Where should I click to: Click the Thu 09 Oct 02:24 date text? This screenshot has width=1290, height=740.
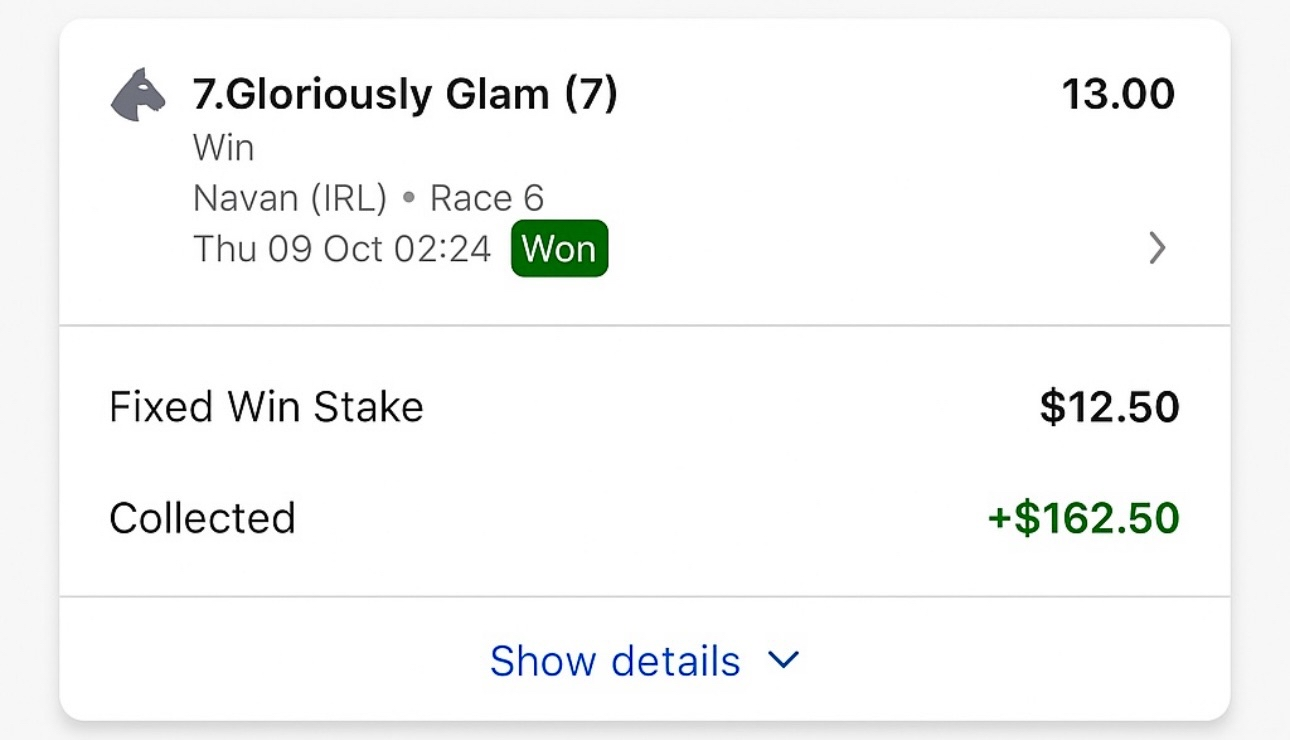(x=342, y=248)
